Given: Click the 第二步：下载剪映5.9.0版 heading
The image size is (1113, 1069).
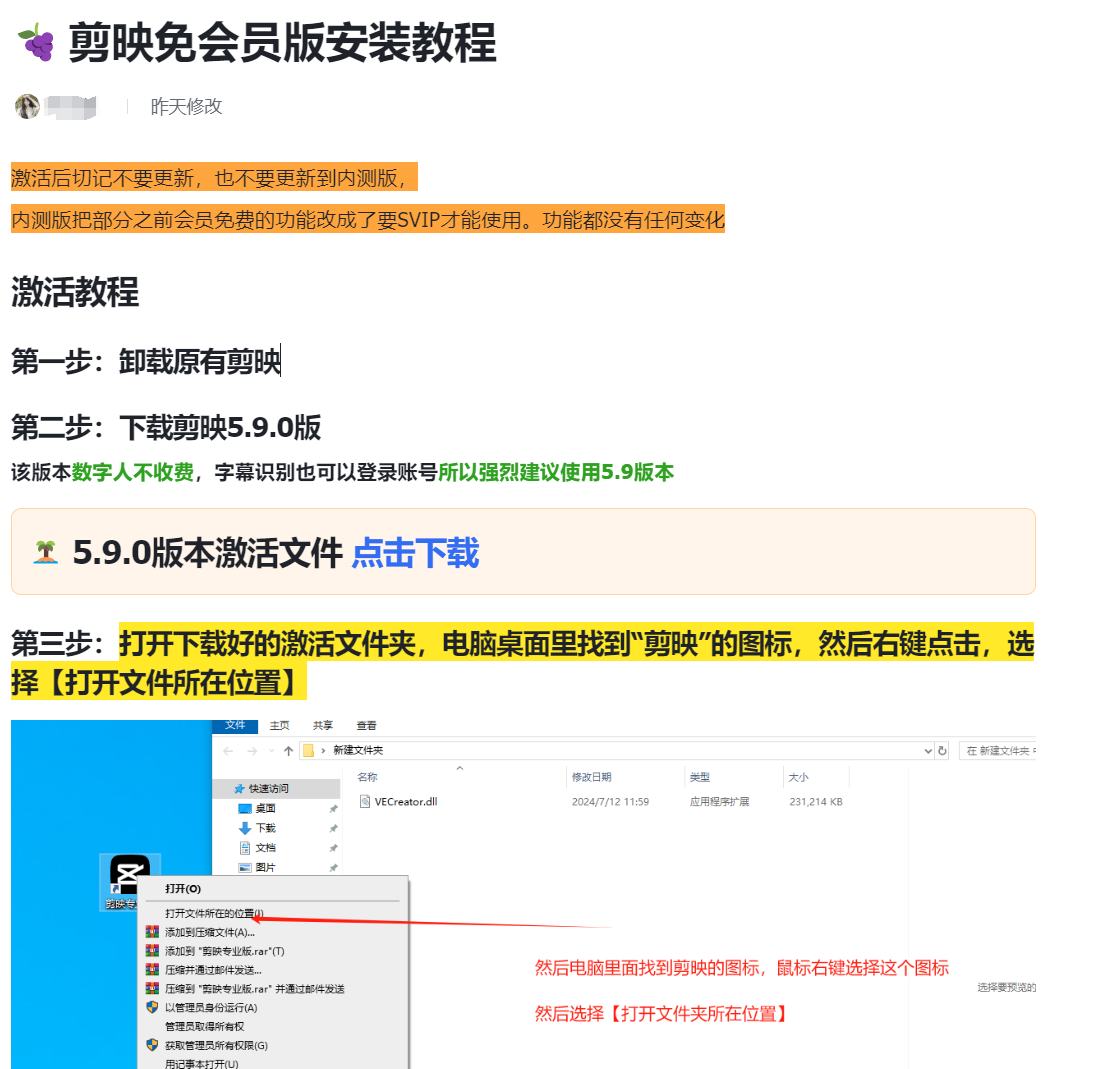Looking at the screenshot, I should click(x=166, y=427).
